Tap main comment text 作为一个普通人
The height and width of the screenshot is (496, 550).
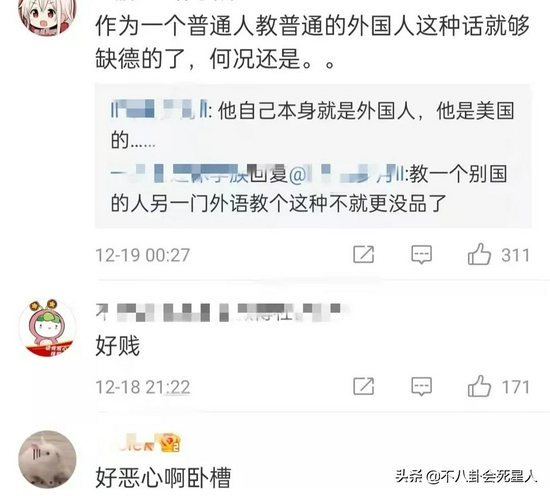coord(312,42)
